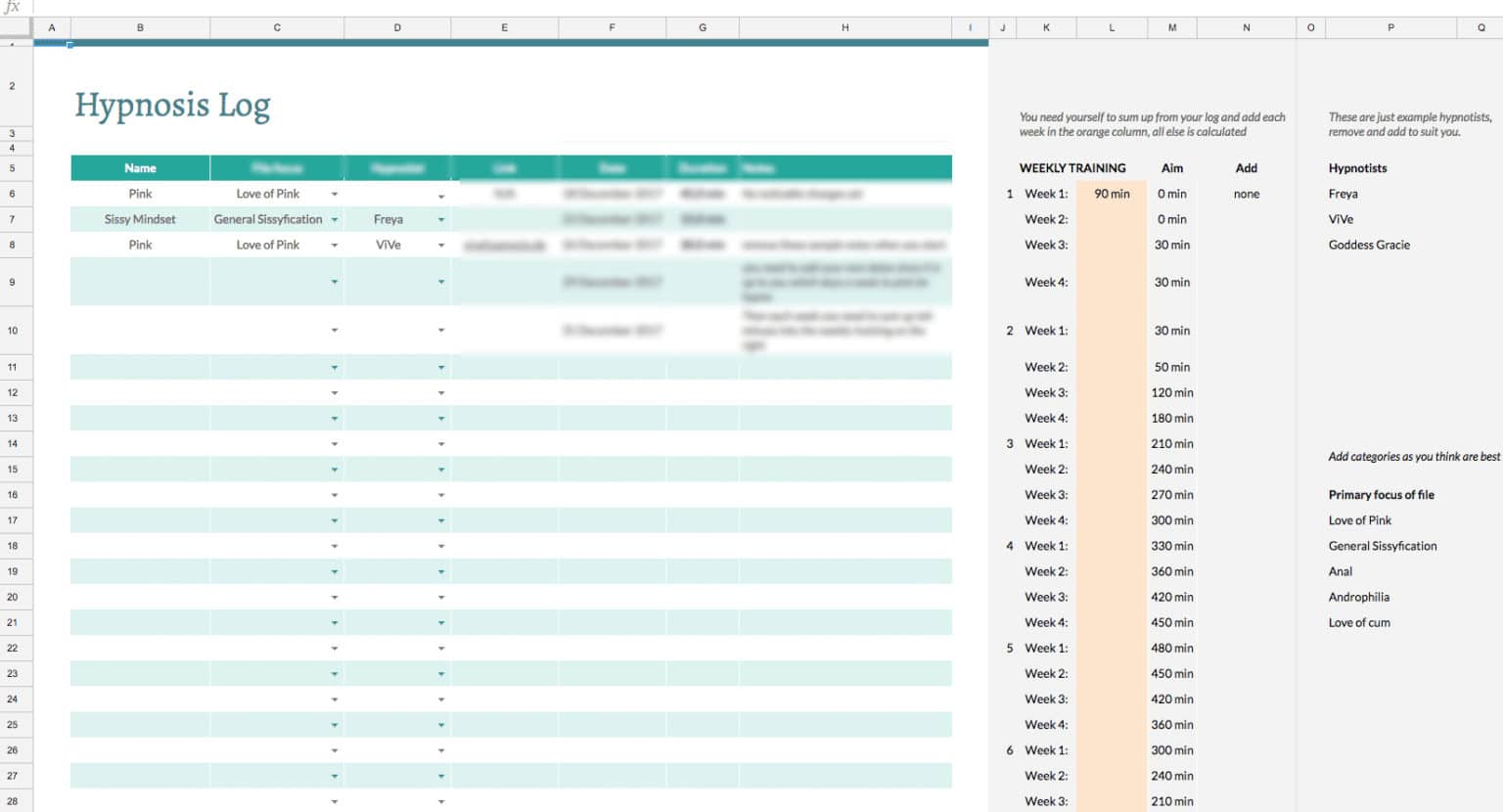Click the Goddess Gracie cell

(1368, 245)
